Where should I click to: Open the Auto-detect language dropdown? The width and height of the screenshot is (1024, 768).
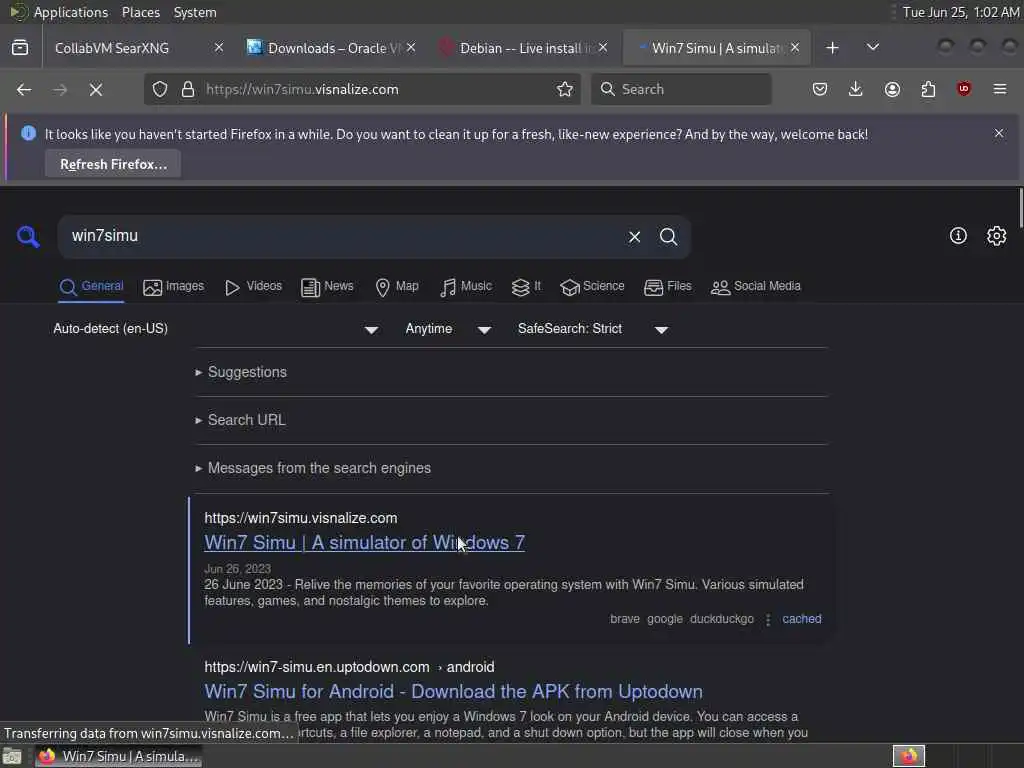tap(216, 329)
